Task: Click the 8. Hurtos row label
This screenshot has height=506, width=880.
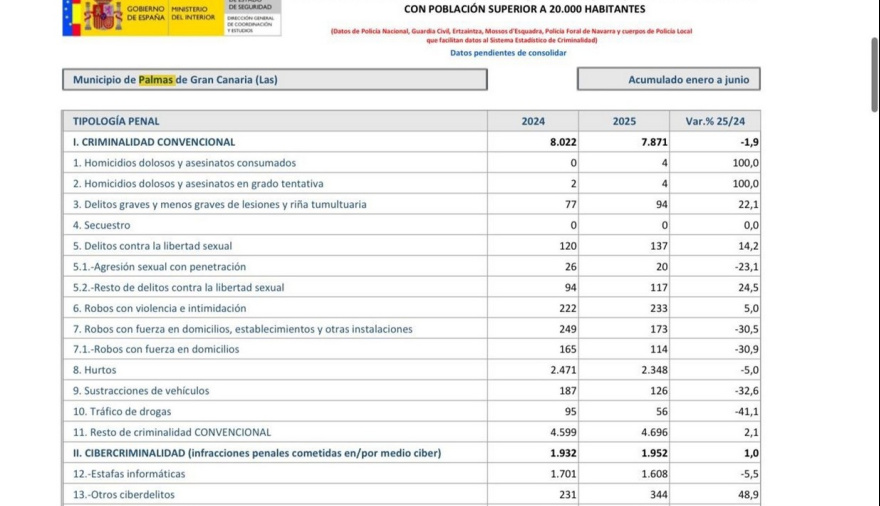Action: 95,370
